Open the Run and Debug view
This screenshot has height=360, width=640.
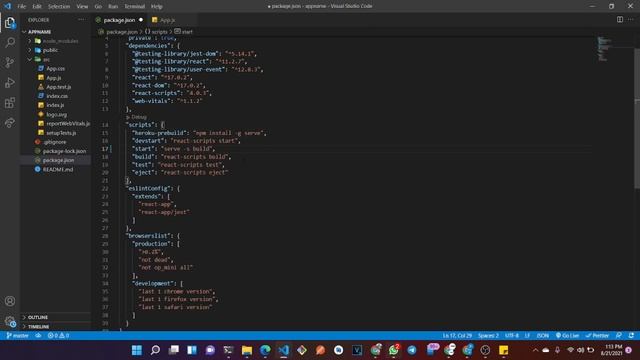coord(10,82)
